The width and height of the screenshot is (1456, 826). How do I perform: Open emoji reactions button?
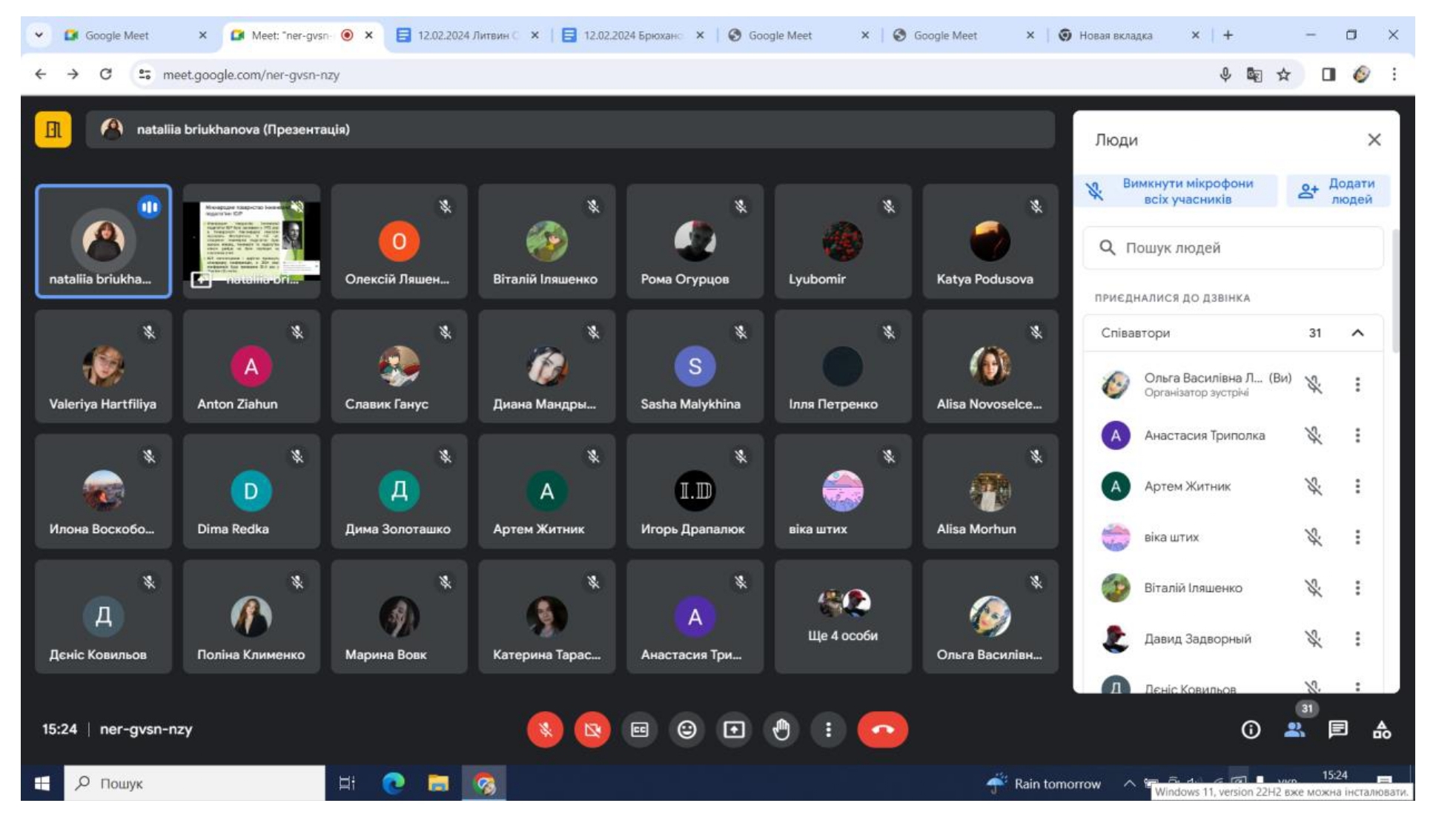[686, 730]
